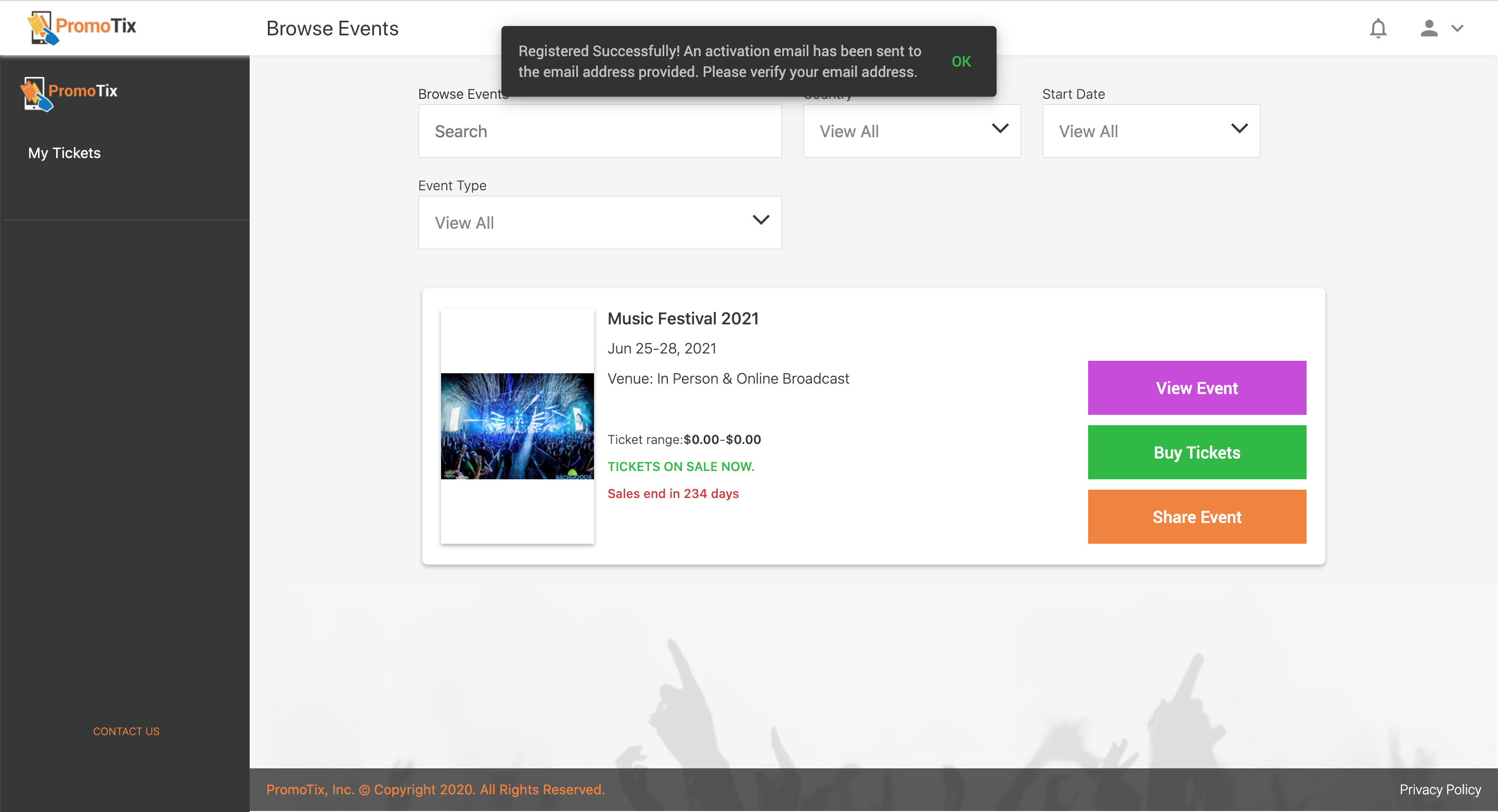Click the Music Festival 2021 event thumbnail

click(x=517, y=425)
